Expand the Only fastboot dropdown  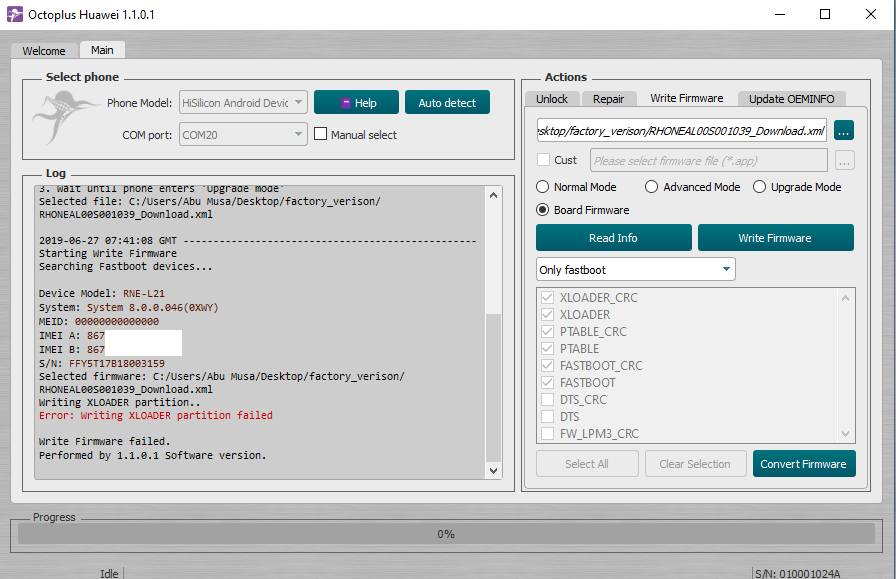(x=635, y=269)
